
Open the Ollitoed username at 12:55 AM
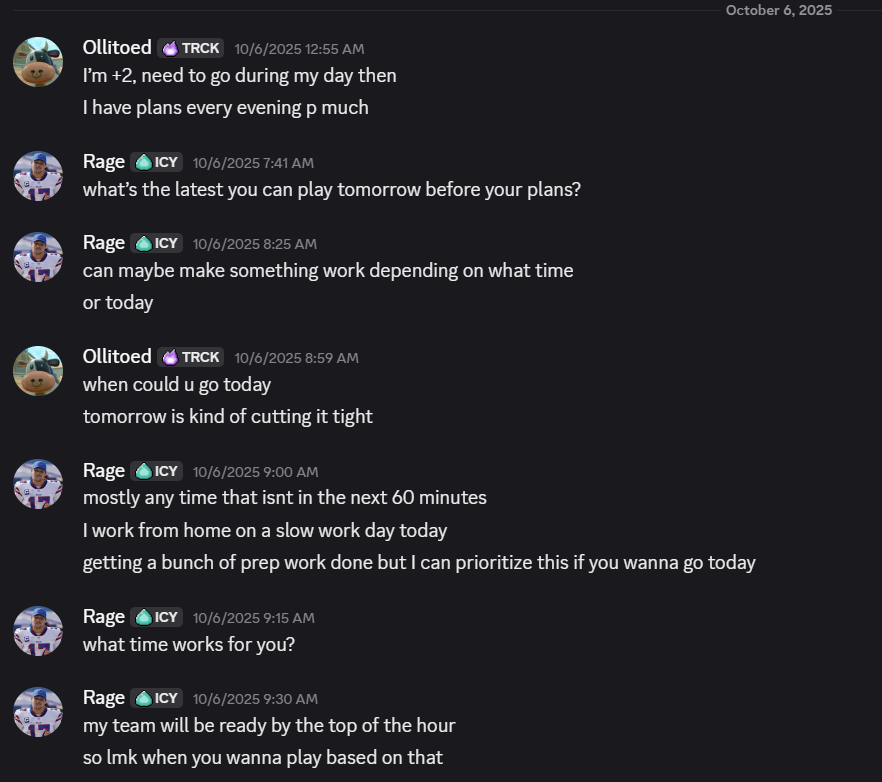(x=117, y=48)
